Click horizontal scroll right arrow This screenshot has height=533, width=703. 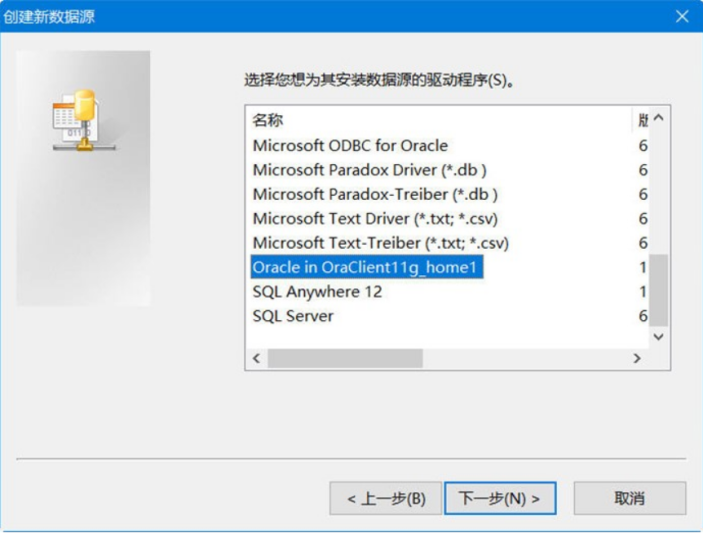click(x=637, y=358)
